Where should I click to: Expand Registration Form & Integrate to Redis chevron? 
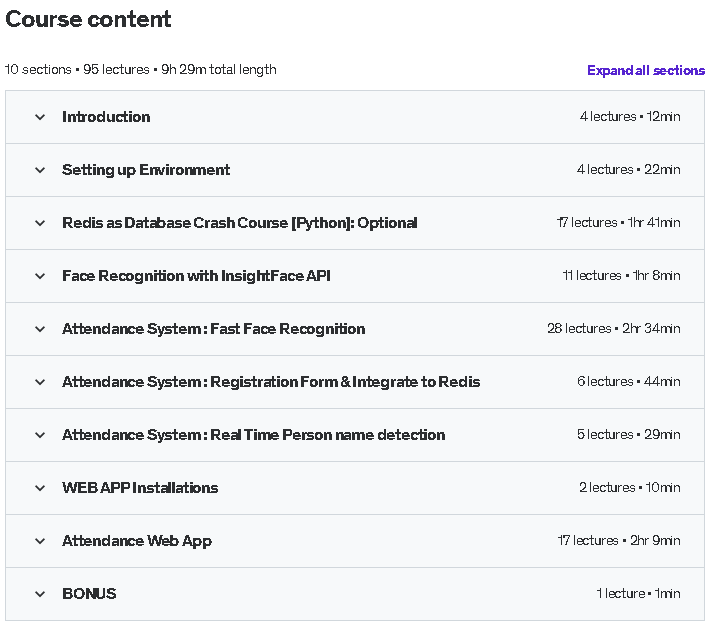pyautogui.click(x=40, y=382)
